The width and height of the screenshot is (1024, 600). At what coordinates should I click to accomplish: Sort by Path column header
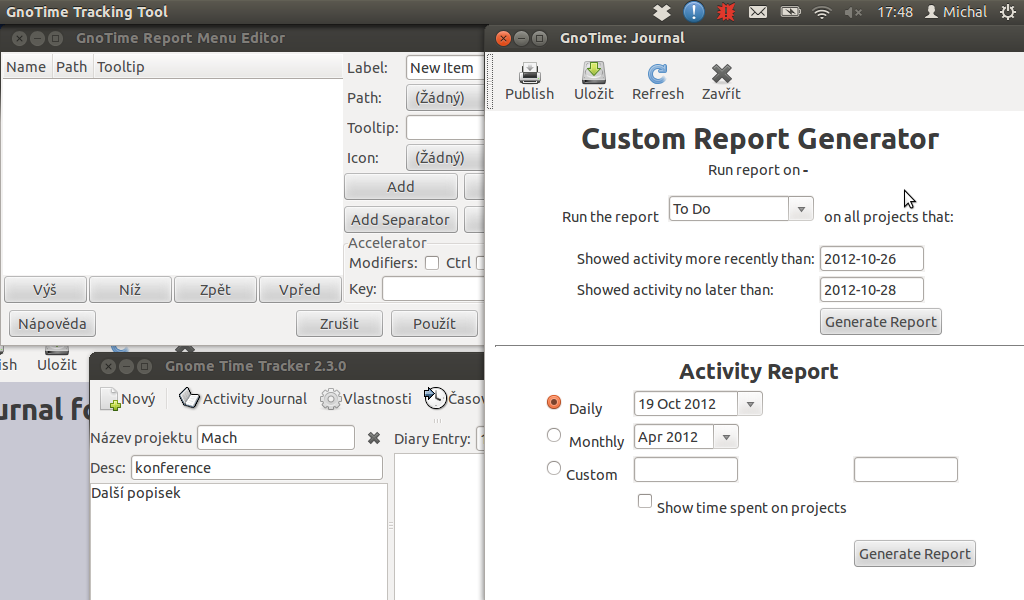click(71, 67)
